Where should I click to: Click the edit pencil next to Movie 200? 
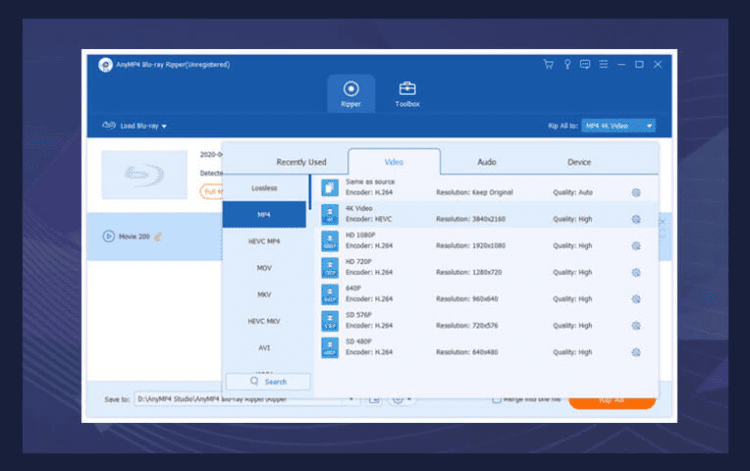[x=158, y=236]
